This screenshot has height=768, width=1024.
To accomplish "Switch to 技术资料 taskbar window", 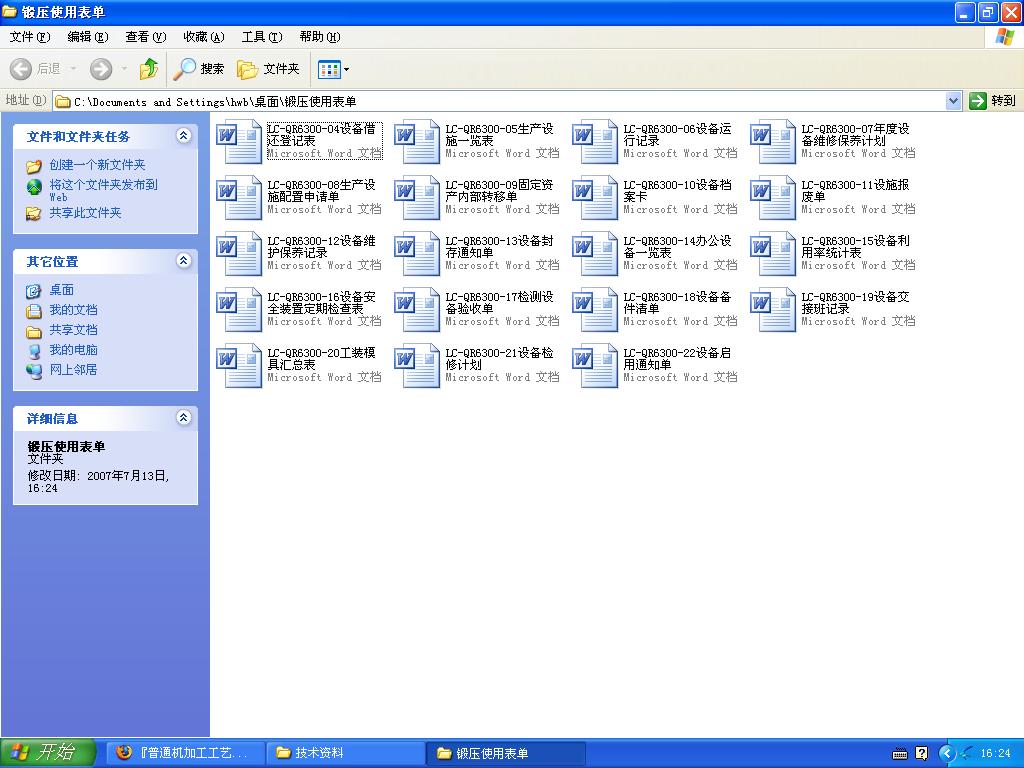I will [x=345, y=753].
